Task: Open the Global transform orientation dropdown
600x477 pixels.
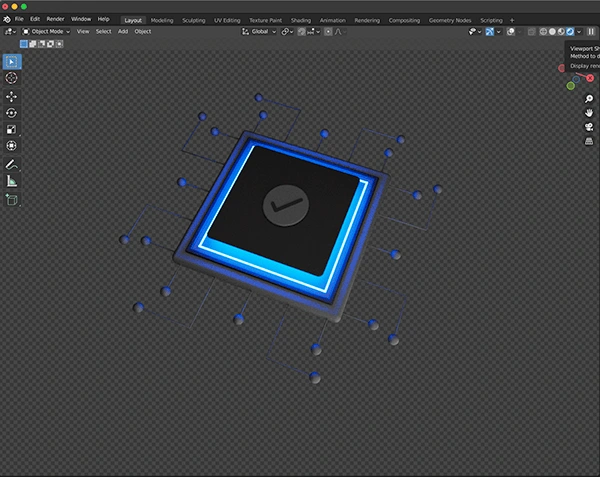Action: 259,32
